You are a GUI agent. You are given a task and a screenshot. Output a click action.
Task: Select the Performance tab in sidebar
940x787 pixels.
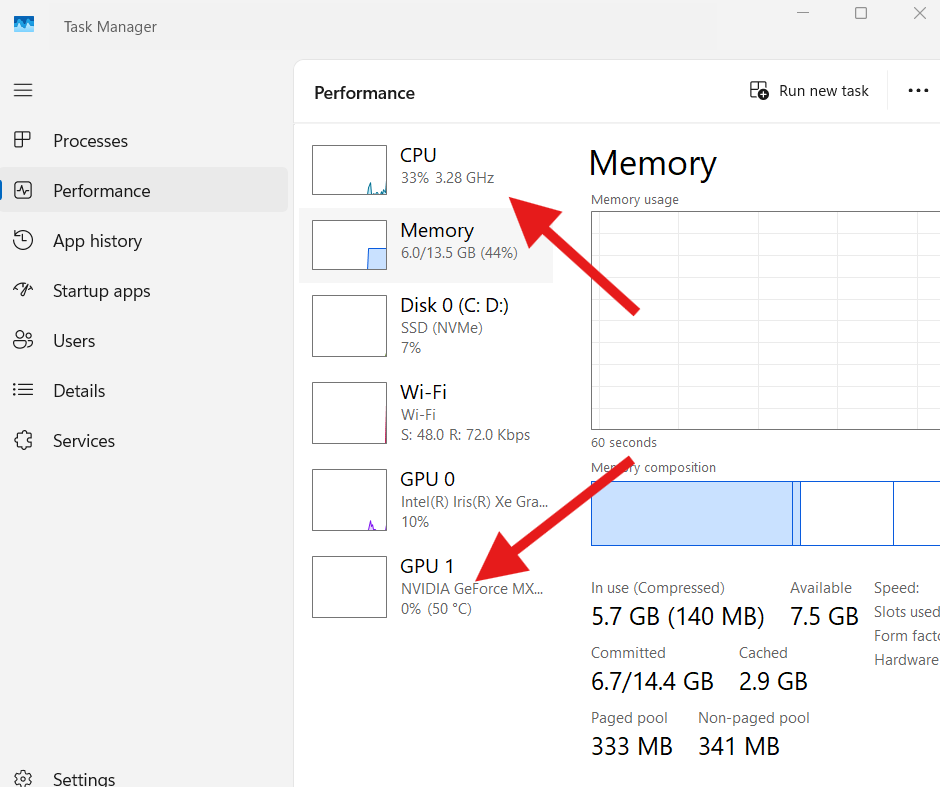(x=101, y=191)
